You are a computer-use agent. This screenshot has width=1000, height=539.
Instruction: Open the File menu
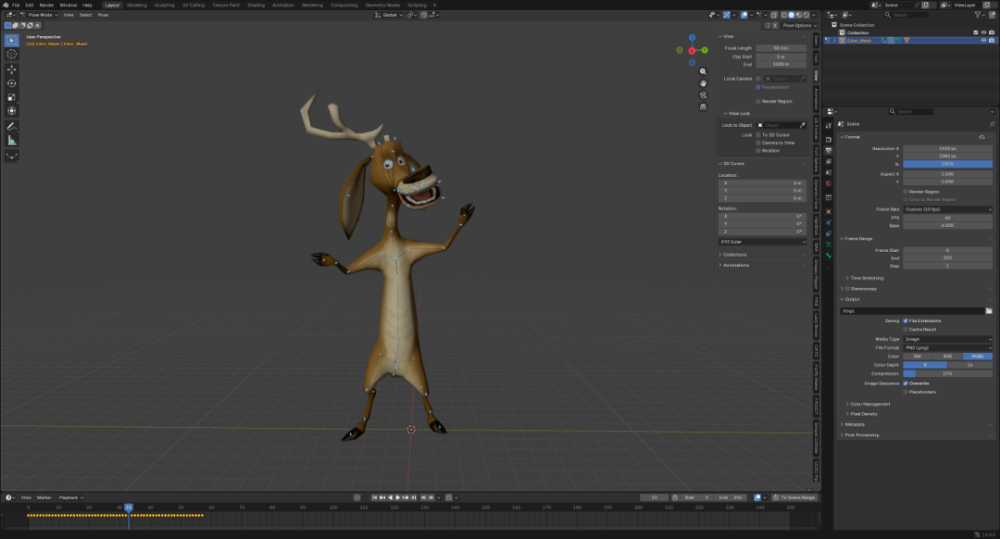pyautogui.click(x=15, y=4)
